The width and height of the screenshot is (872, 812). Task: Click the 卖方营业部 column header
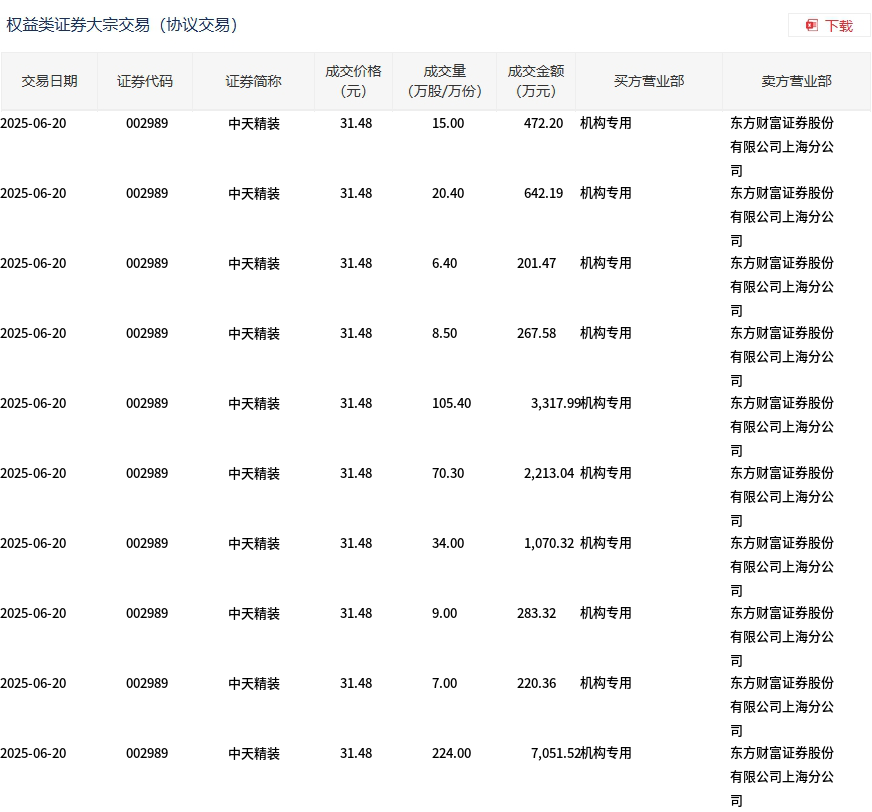796,81
